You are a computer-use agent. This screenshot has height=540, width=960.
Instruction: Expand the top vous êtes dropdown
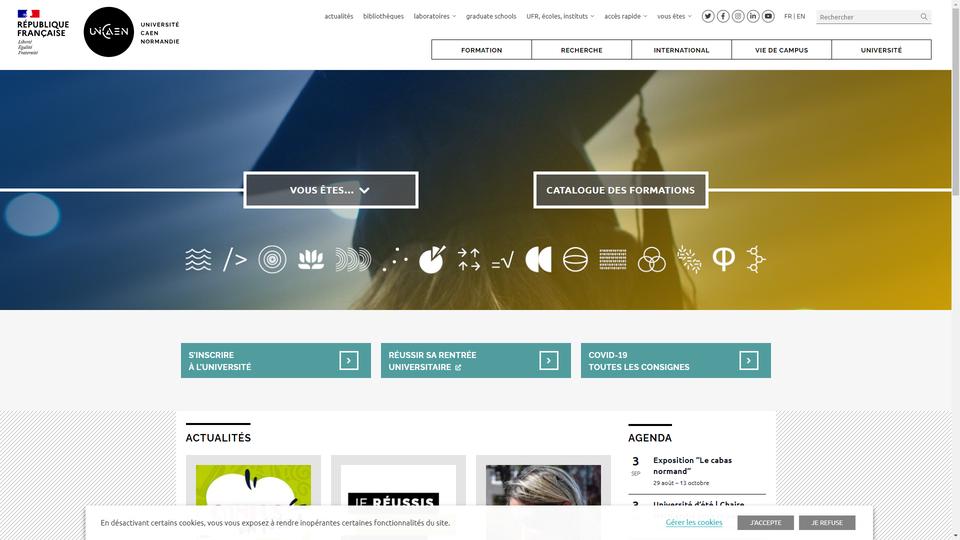point(674,17)
